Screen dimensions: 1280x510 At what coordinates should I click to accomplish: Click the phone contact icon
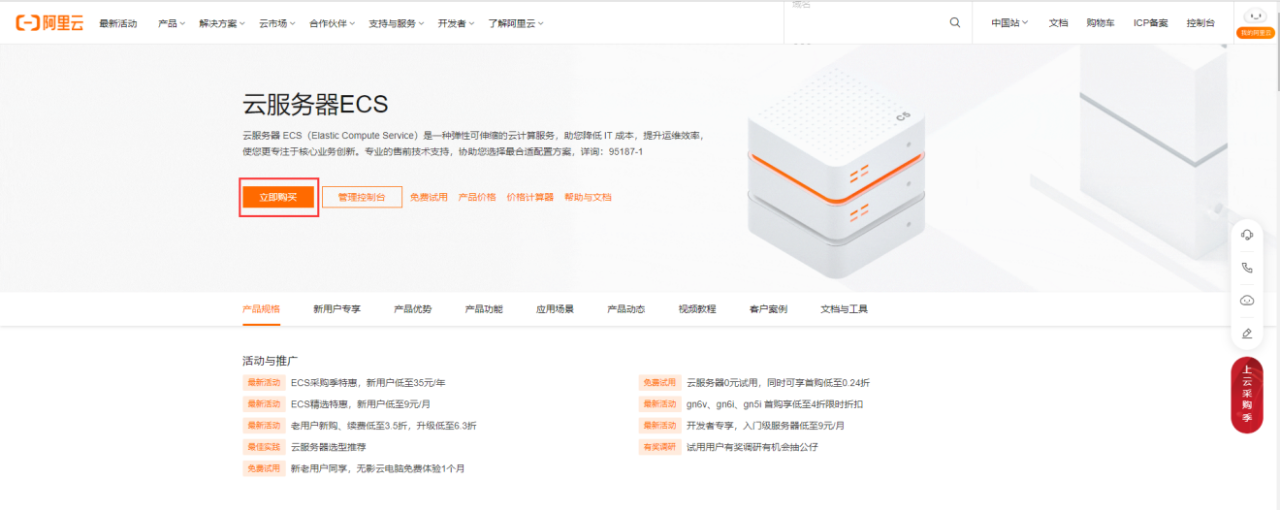click(1247, 268)
